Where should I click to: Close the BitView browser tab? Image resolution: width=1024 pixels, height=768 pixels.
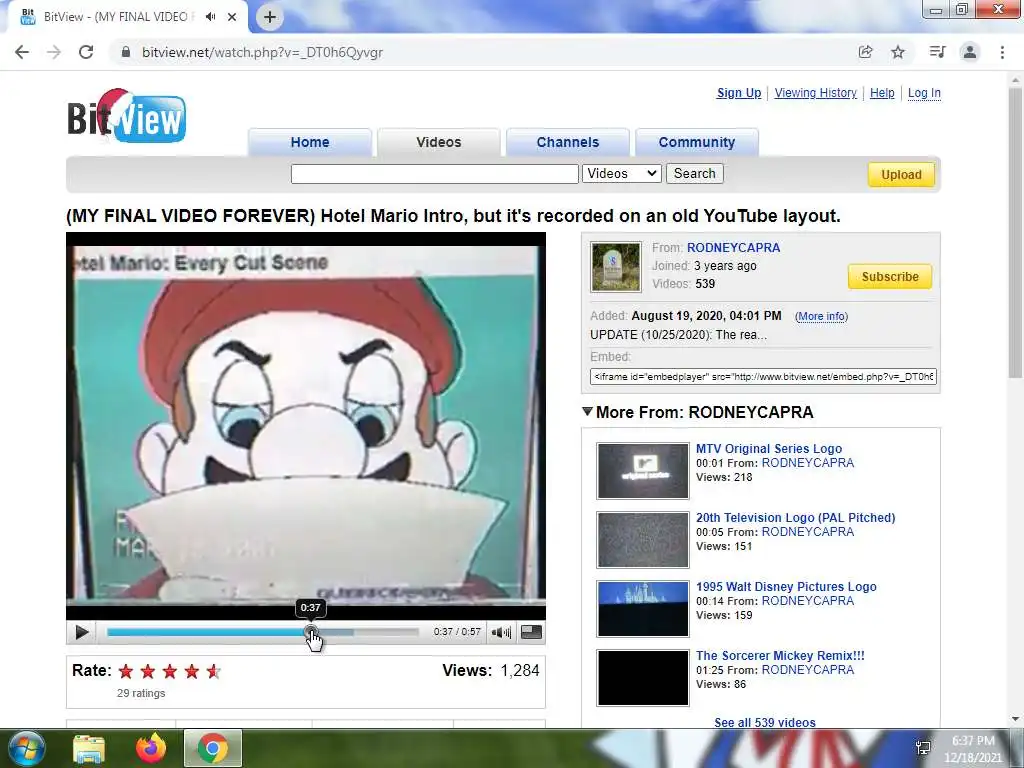232,17
